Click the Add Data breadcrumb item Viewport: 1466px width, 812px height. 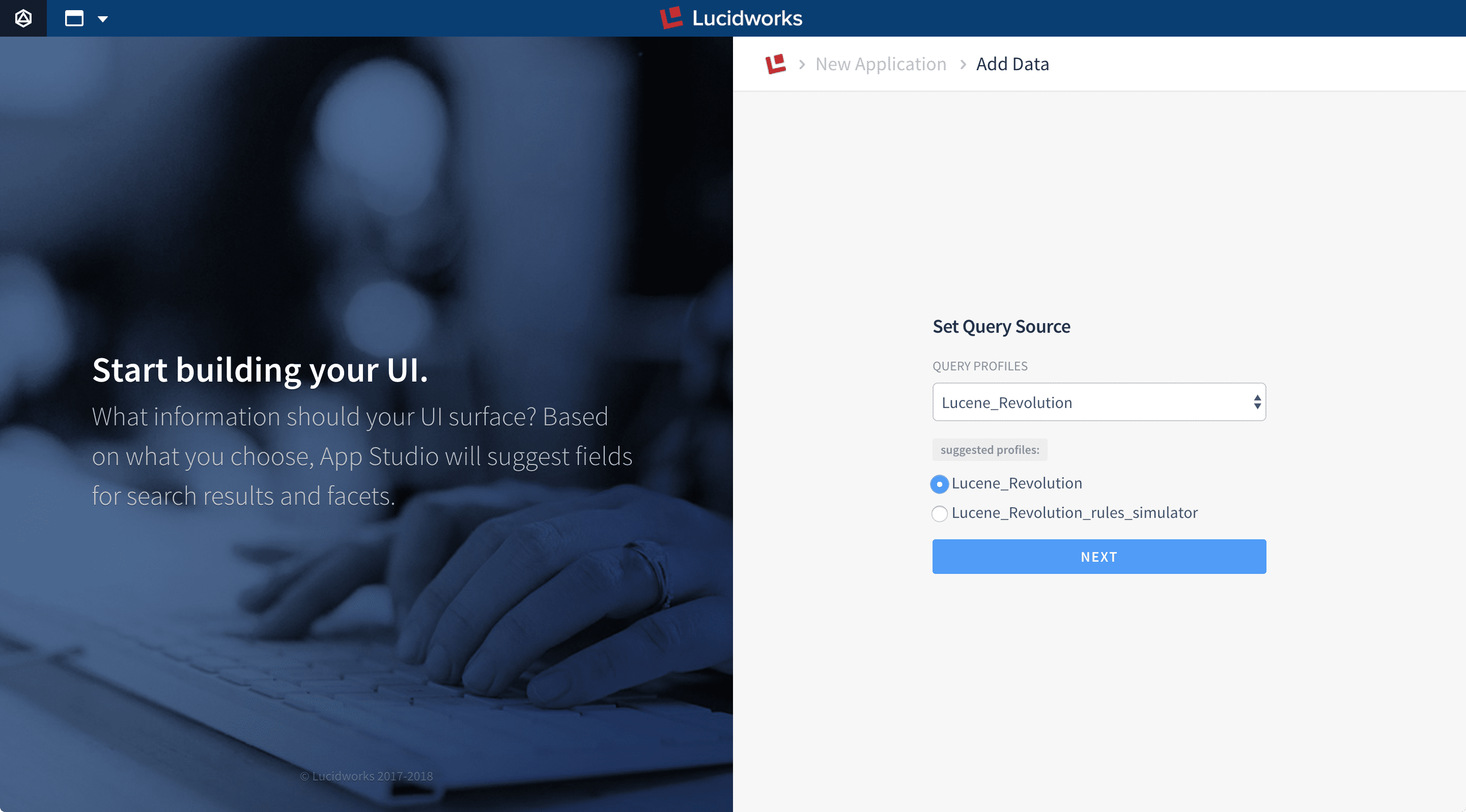[1012, 63]
